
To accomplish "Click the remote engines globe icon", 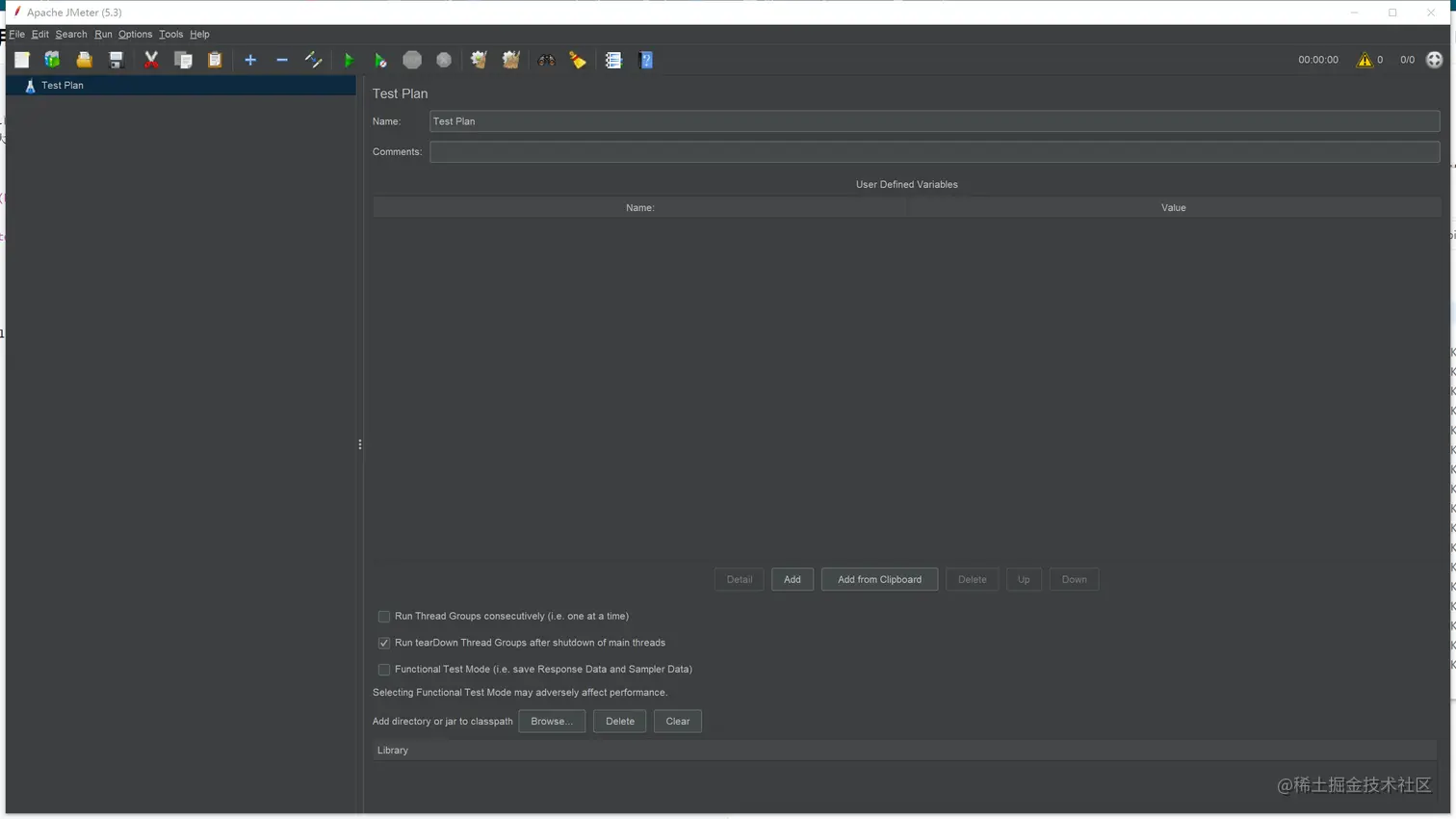I will (1435, 60).
